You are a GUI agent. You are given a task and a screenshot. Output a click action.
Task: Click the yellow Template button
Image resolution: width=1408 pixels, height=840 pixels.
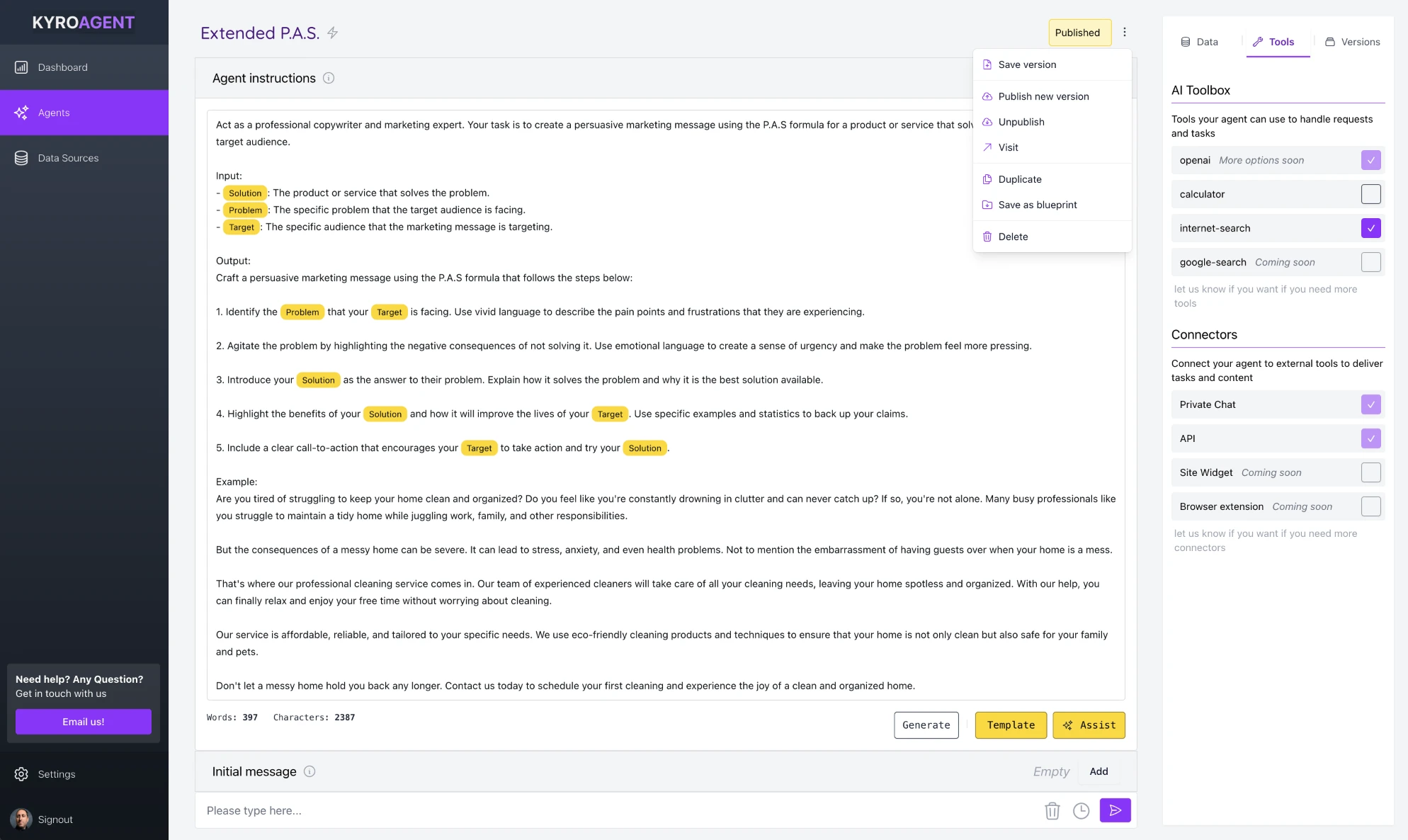click(x=1011, y=725)
